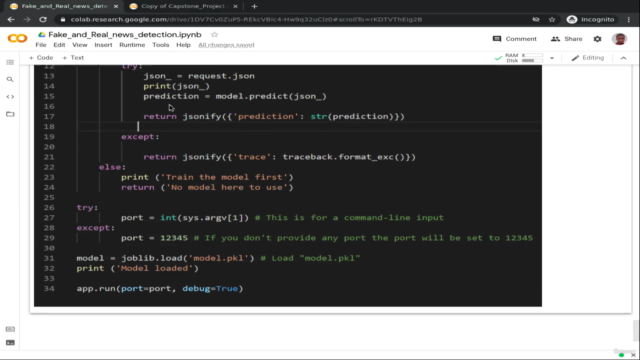
Task: Click the port = 12345 assignment
Action: coord(154,238)
